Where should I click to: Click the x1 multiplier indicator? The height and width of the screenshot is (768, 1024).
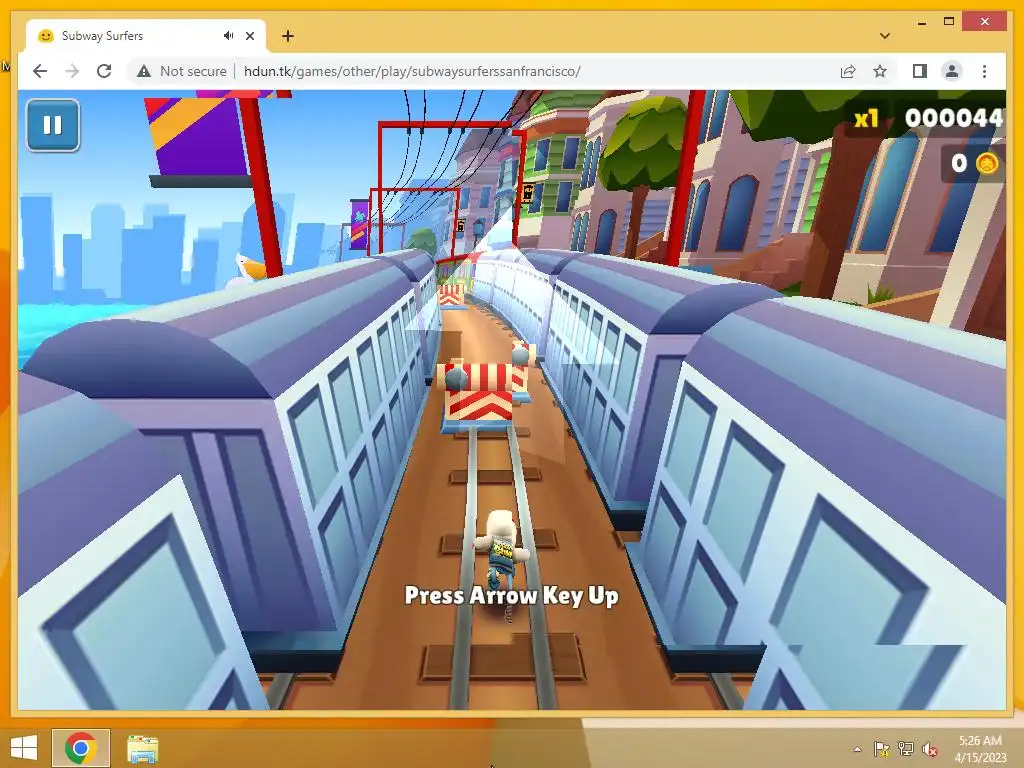point(867,119)
